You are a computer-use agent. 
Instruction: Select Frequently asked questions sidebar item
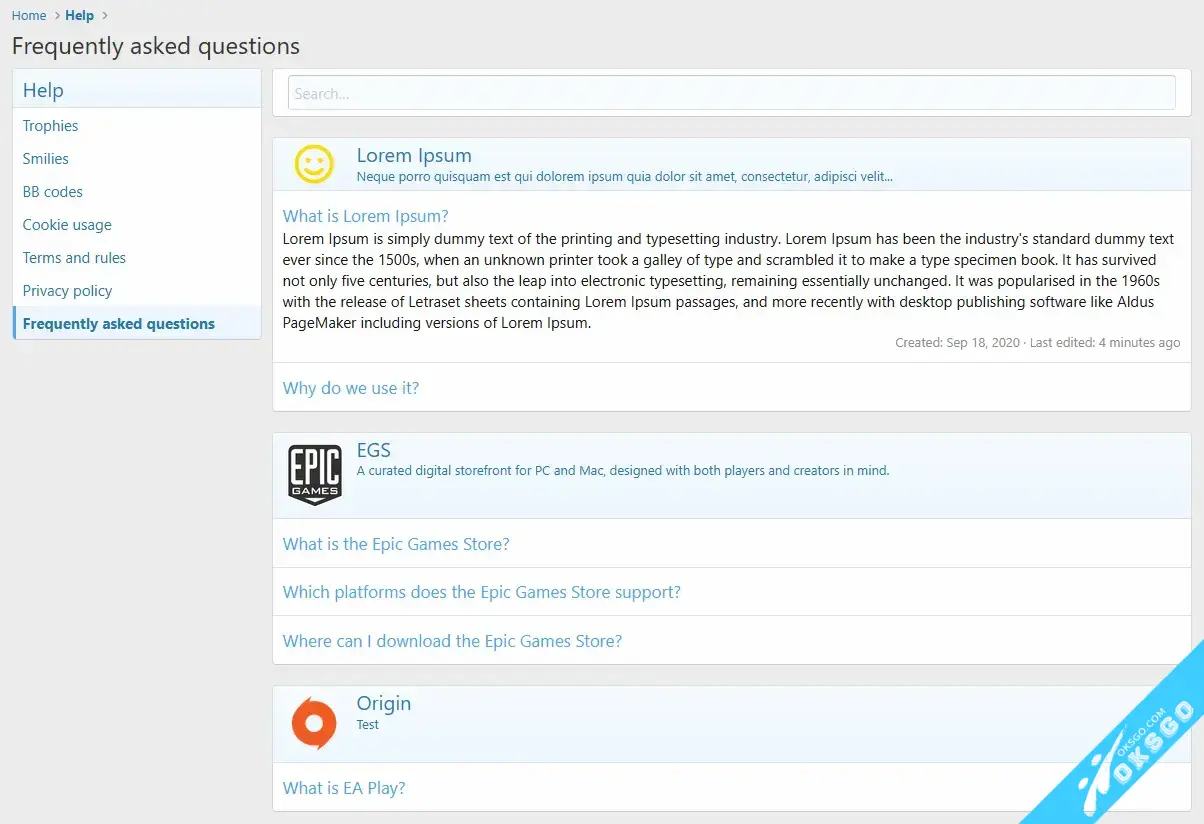(119, 324)
